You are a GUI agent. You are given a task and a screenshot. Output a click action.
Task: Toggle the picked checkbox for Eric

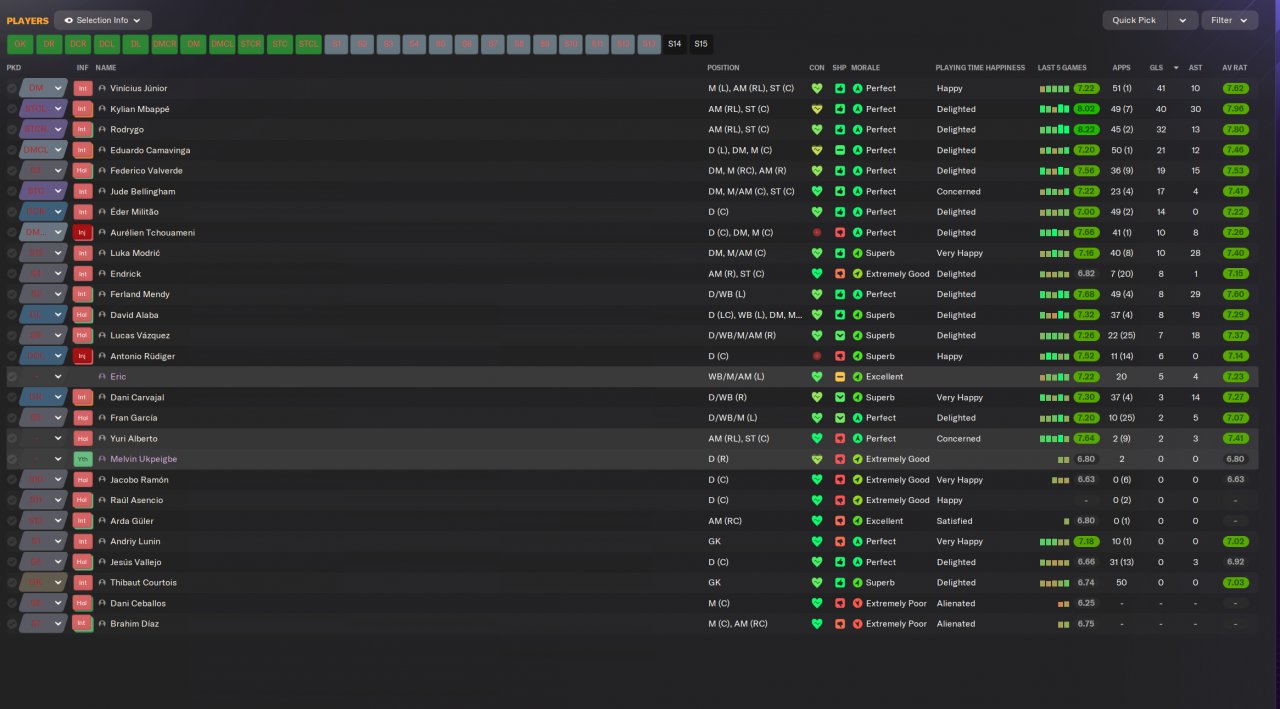click(12, 377)
